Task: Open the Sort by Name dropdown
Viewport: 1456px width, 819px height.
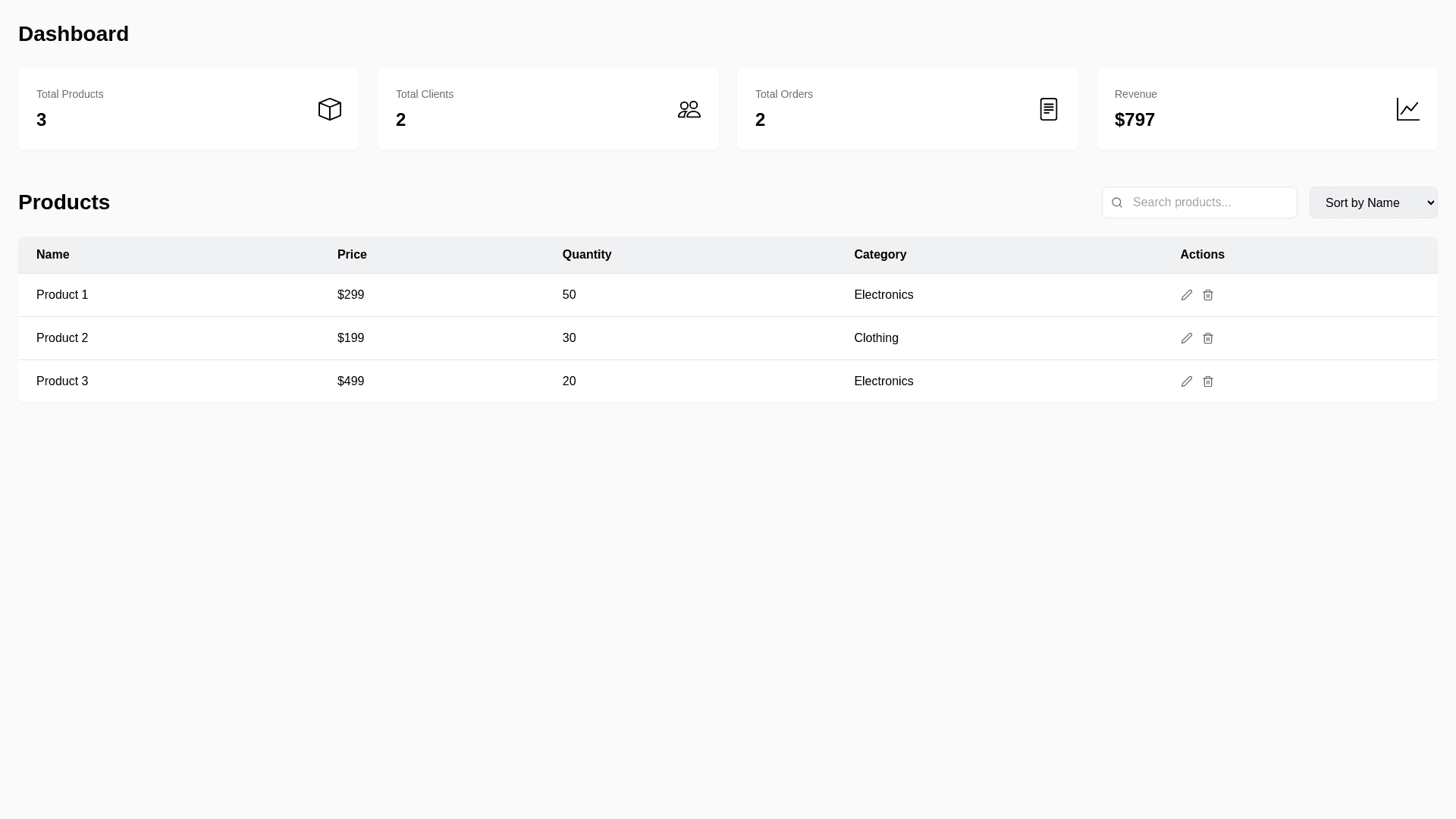Action: [x=1373, y=202]
